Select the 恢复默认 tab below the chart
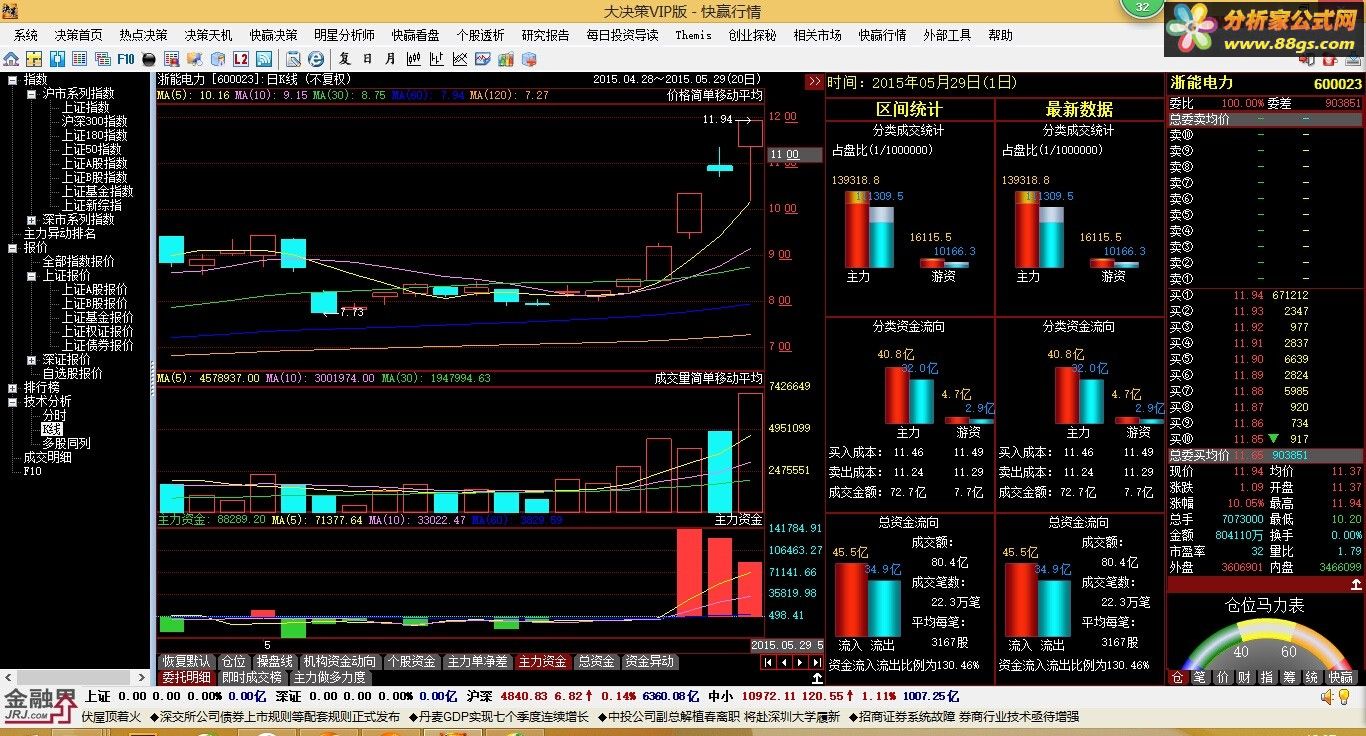The width and height of the screenshot is (1366, 736). [187, 662]
